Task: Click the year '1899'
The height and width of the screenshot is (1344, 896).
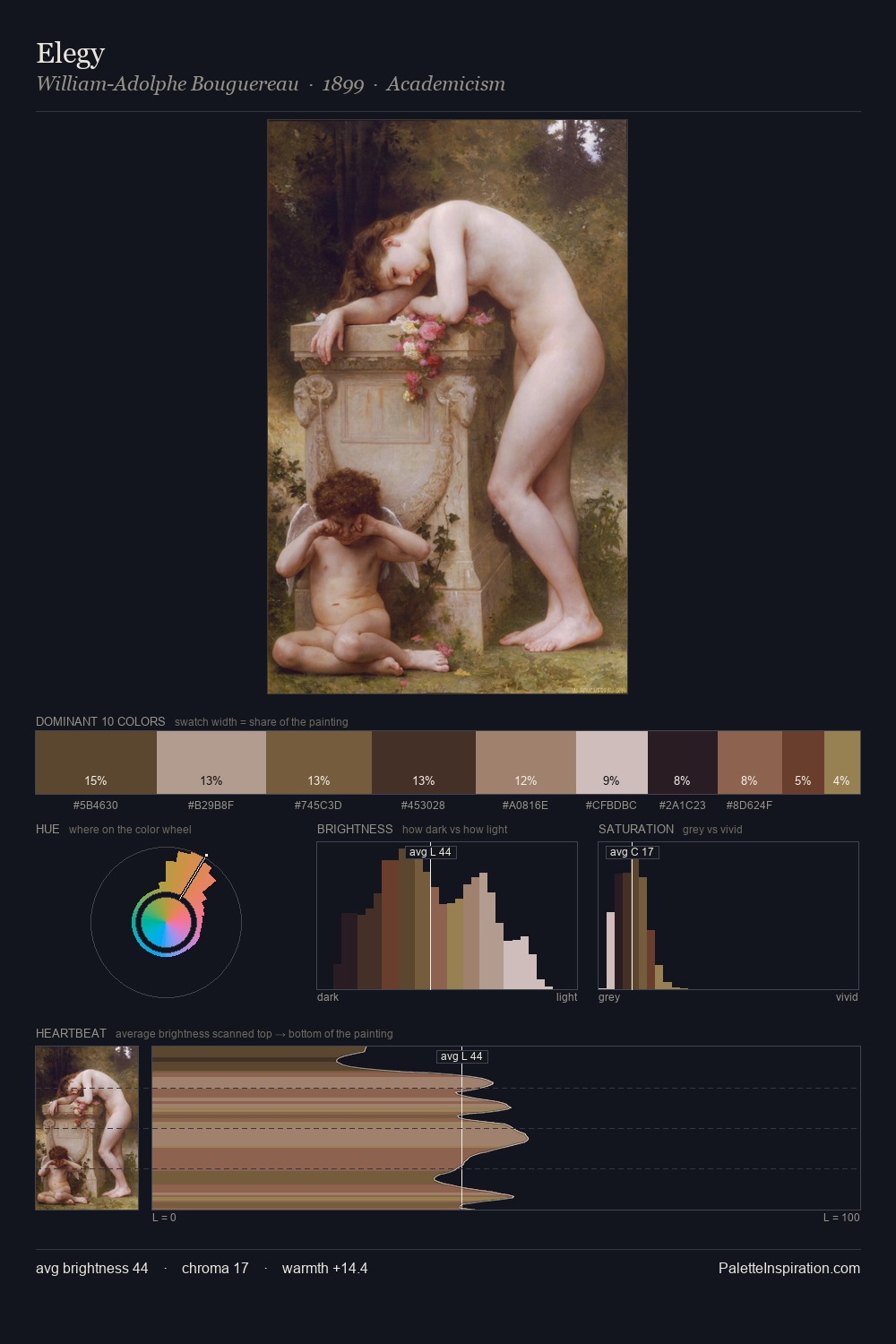Action: click(343, 84)
